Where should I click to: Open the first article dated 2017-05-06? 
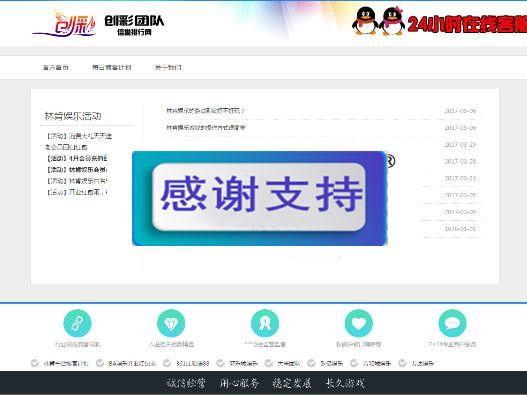click(205, 111)
